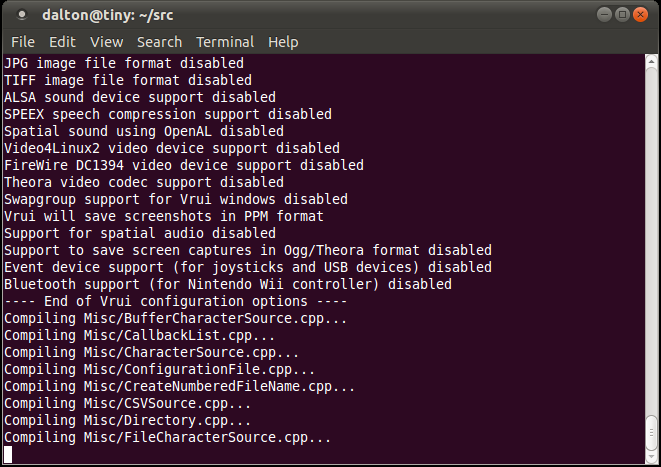
Task: Click the vertical scrollbar thumb
Action: [651, 433]
